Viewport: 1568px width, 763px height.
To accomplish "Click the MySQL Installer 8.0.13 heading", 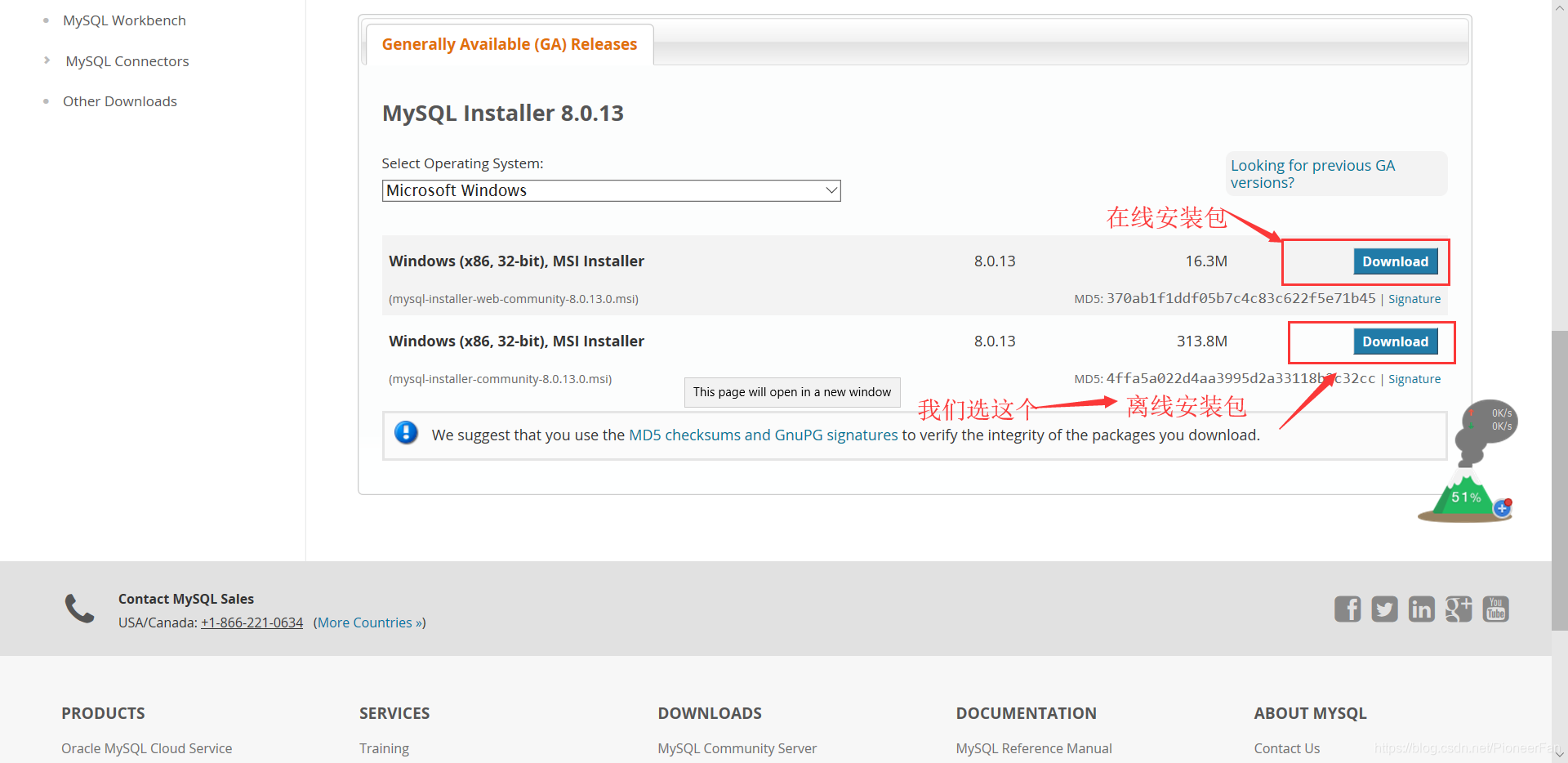I will (503, 113).
